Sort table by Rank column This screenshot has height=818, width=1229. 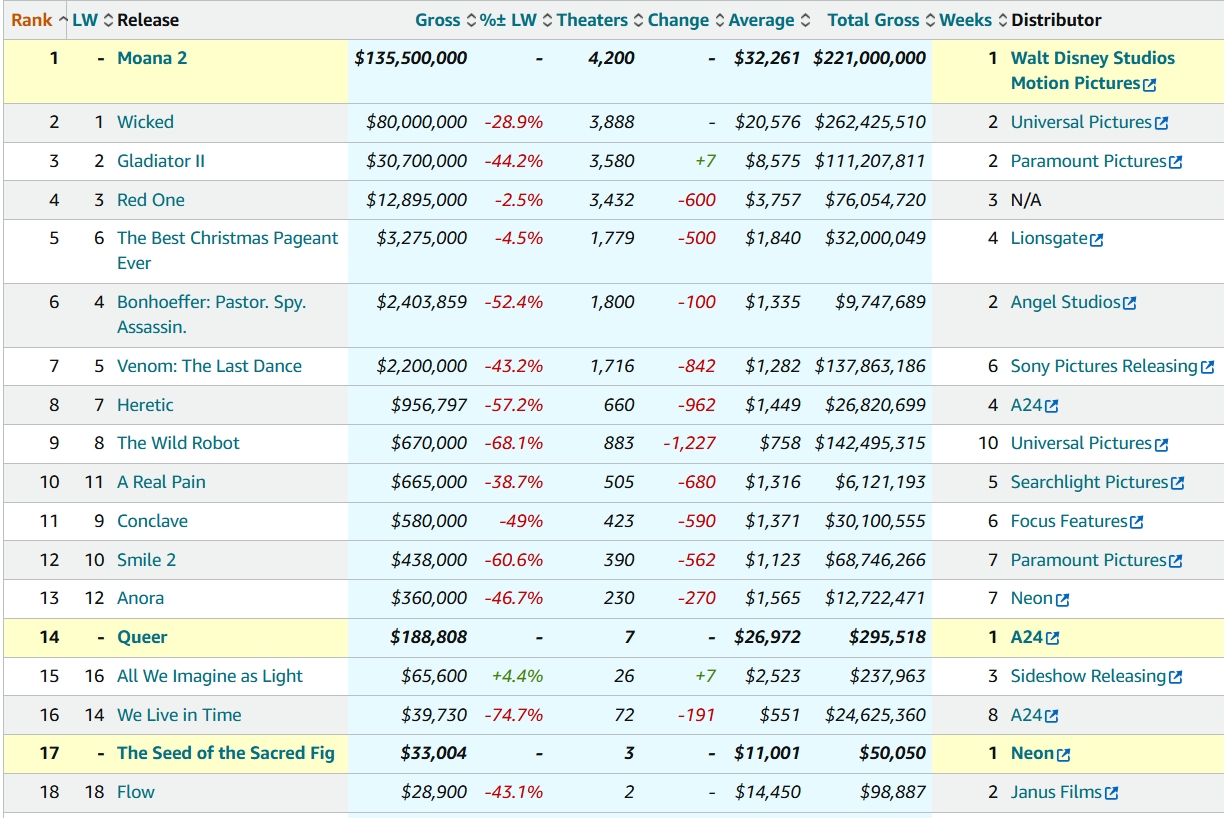pyautogui.click(x=39, y=20)
